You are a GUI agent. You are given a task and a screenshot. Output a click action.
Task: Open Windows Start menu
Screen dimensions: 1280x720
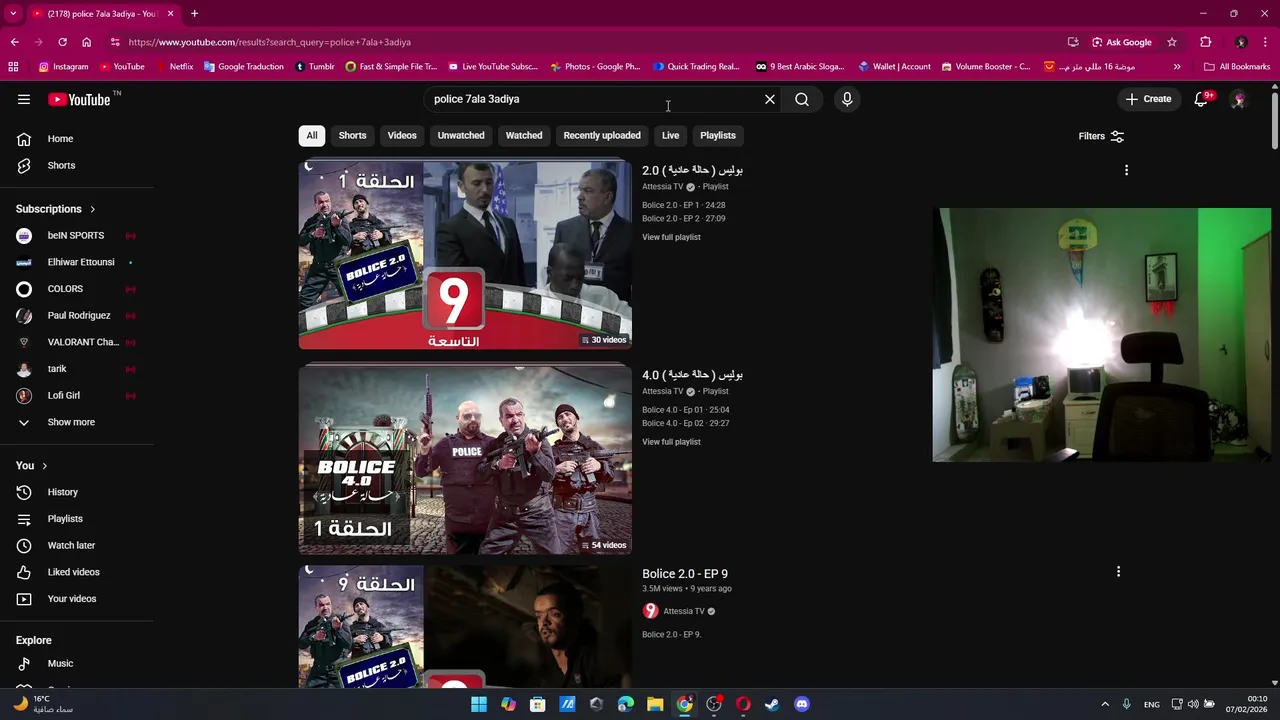click(479, 704)
